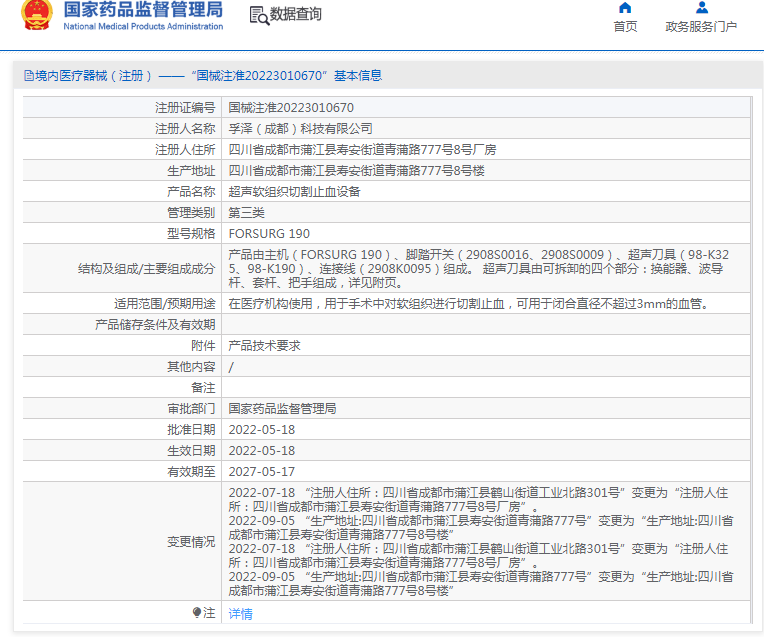This screenshot has height=637, width=764.
Task: Click the 产品储存条件及有效期 label
Action: (x=155, y=325)
